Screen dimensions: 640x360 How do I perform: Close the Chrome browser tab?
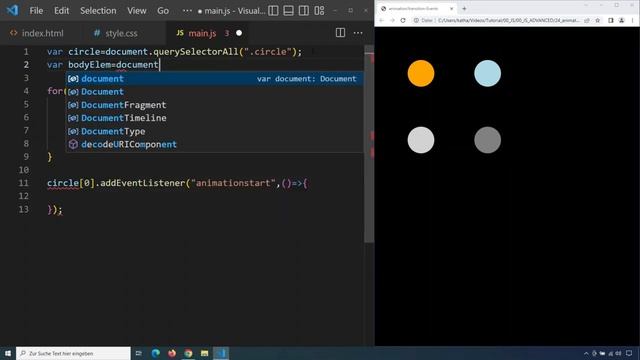(x=451, y=9)
